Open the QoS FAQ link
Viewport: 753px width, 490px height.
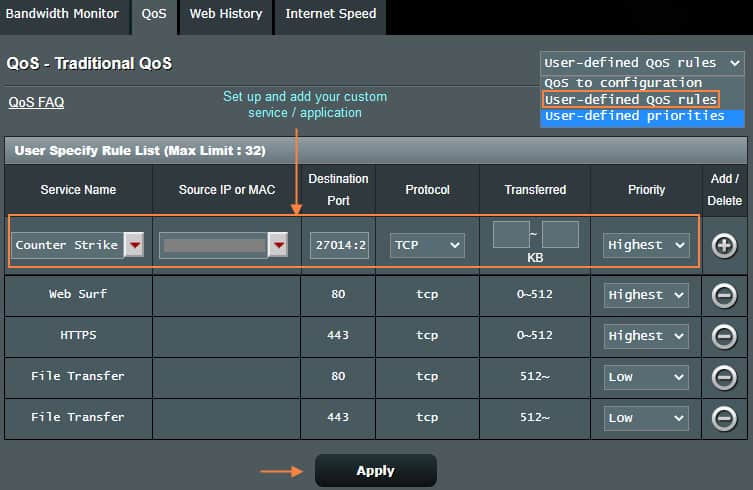coord(36,102)
